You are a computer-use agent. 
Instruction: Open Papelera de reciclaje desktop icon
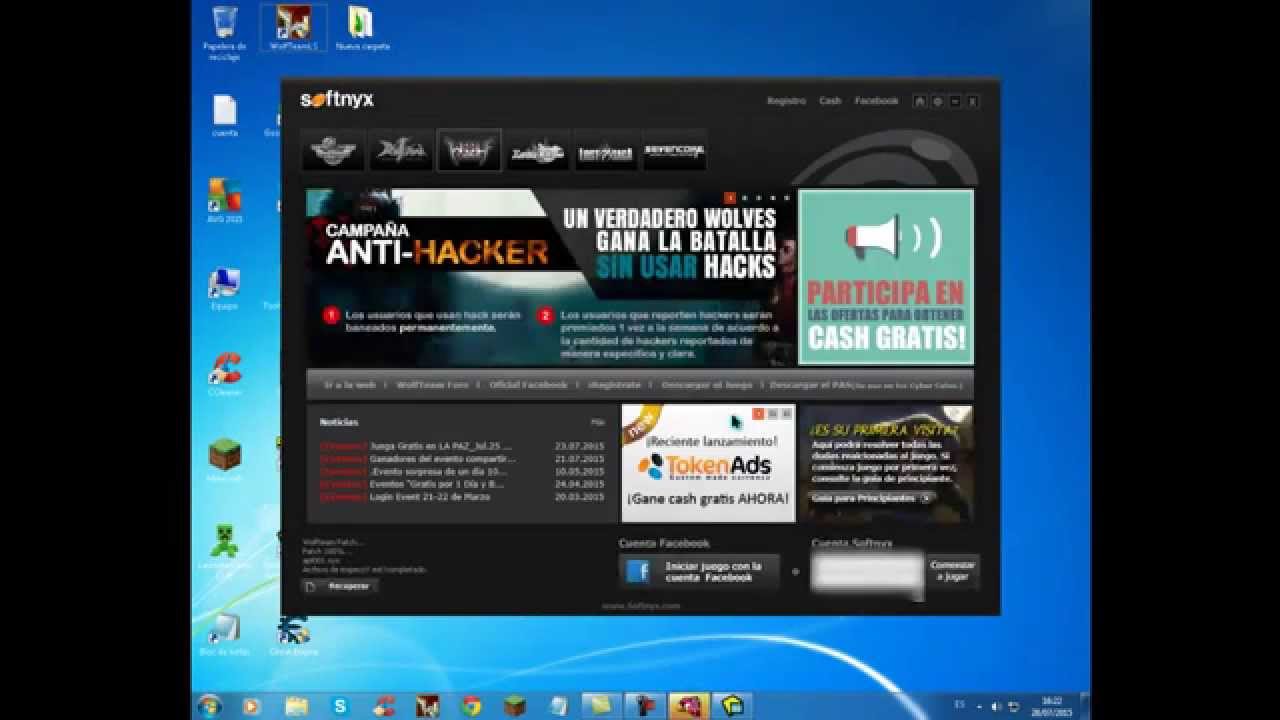coord(225,32)
